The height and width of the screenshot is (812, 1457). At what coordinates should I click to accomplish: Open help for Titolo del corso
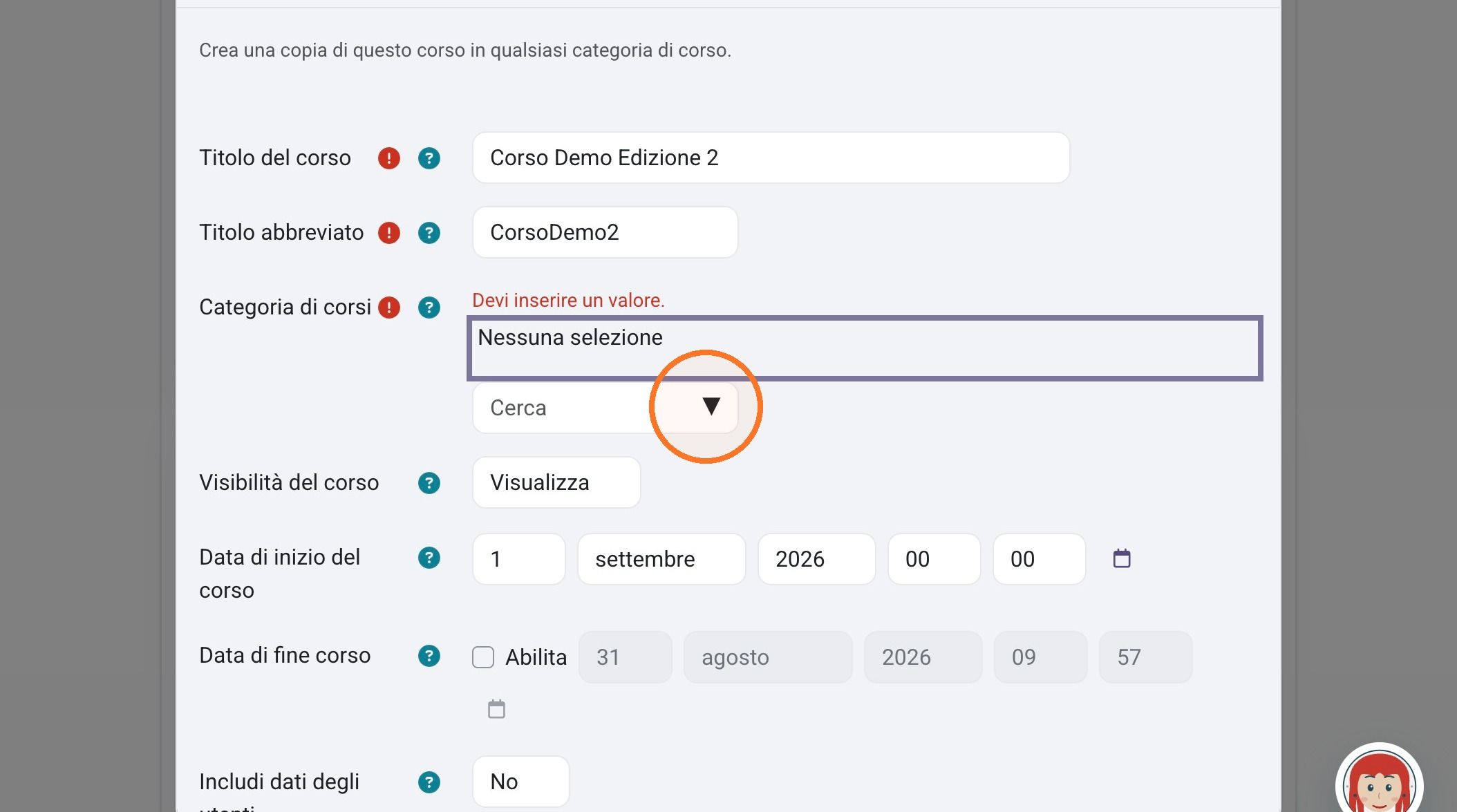[429, 158]
